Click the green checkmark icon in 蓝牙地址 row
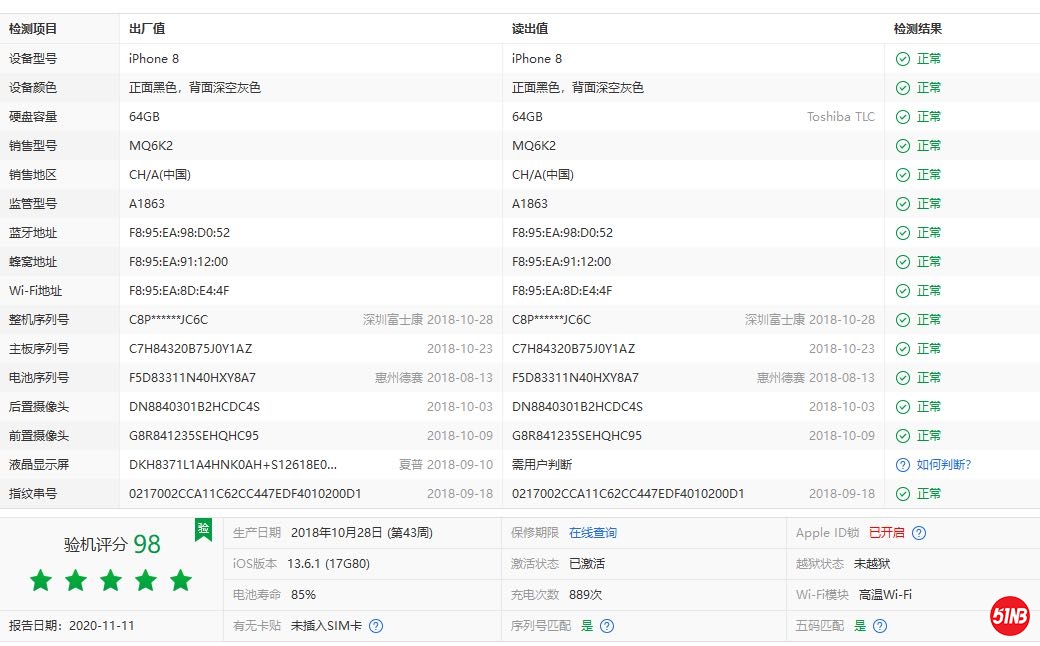Screen dimensions: 1040x646 point(903,233)
